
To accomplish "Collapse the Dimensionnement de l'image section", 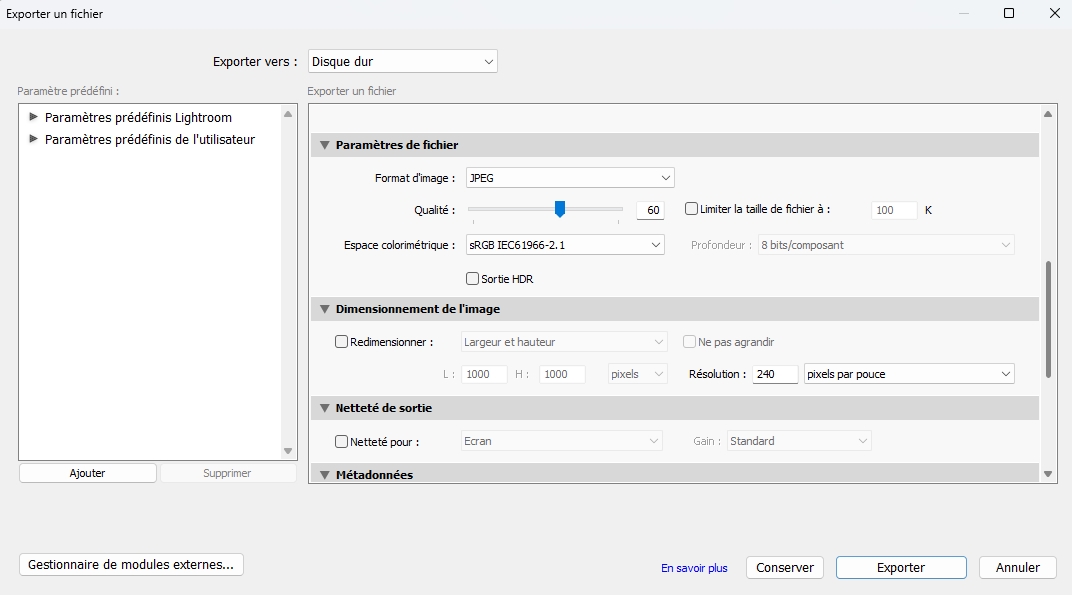I will [324, 309].
